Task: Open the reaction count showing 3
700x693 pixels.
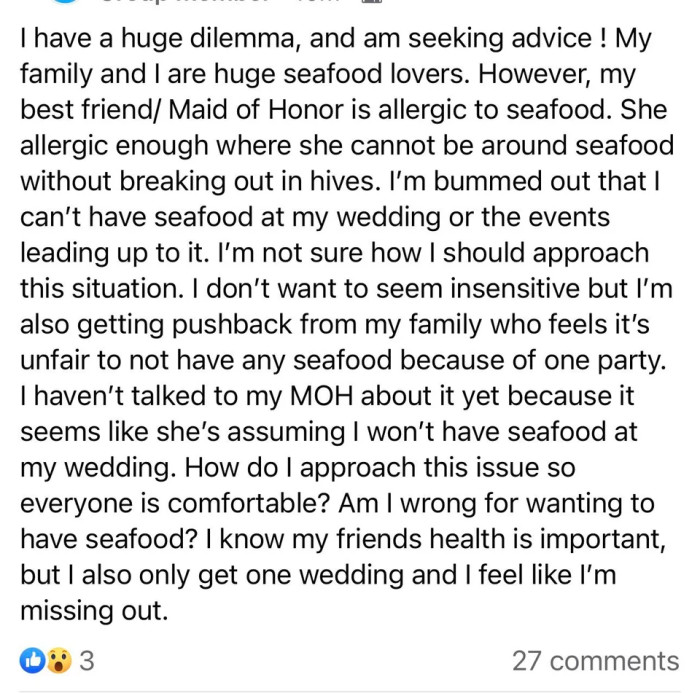Action: [86, 661]
